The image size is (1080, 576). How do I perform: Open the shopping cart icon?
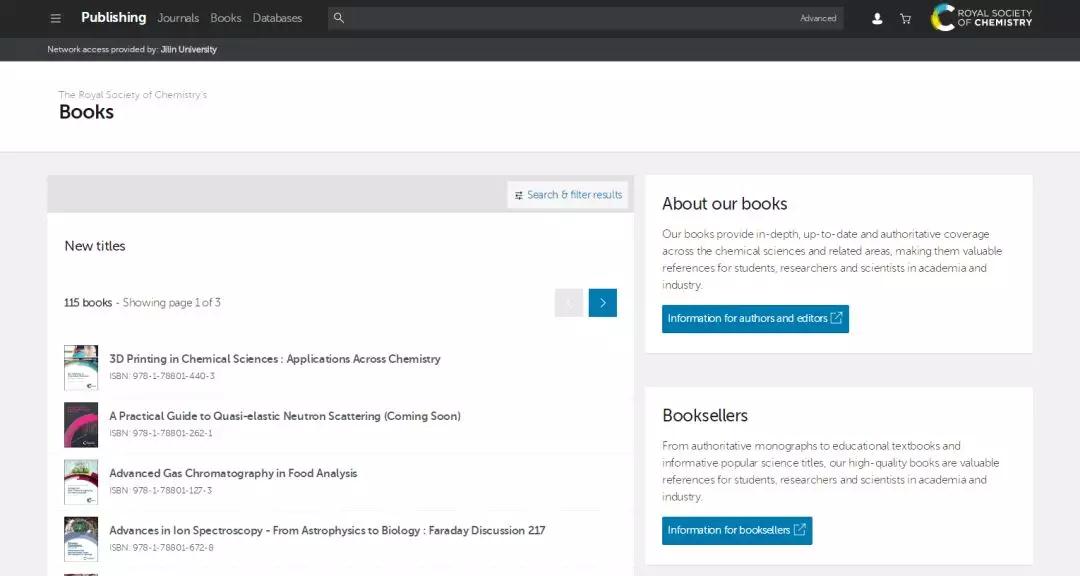(x=905, y=18)
